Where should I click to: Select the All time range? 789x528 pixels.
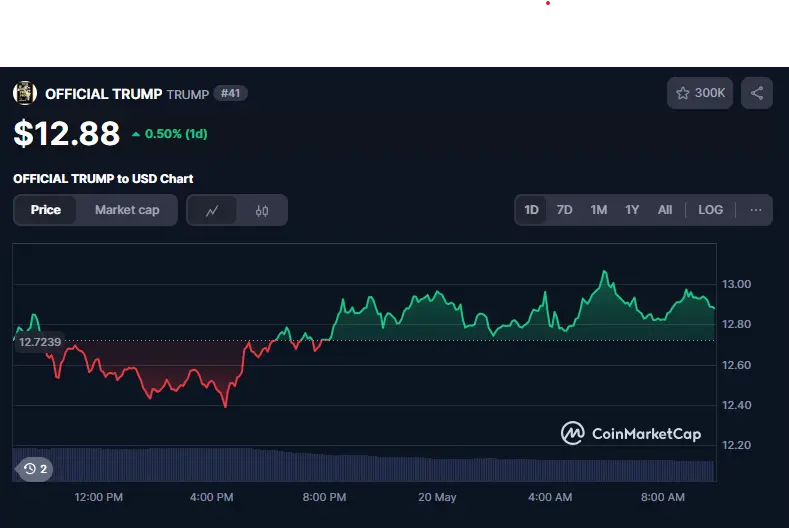[665, 210]
